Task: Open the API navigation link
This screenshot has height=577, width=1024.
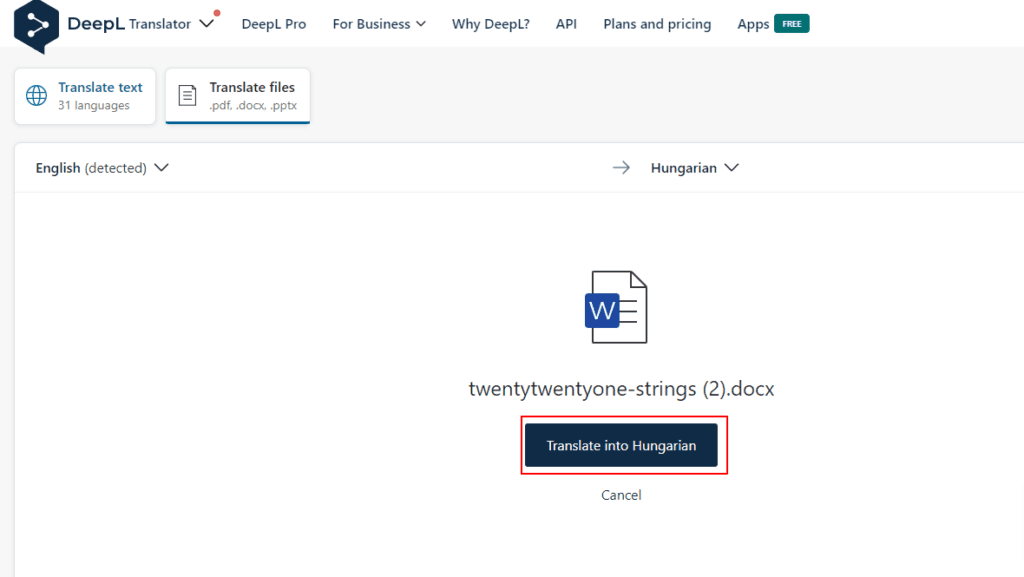Action: [x=566, y=24]
